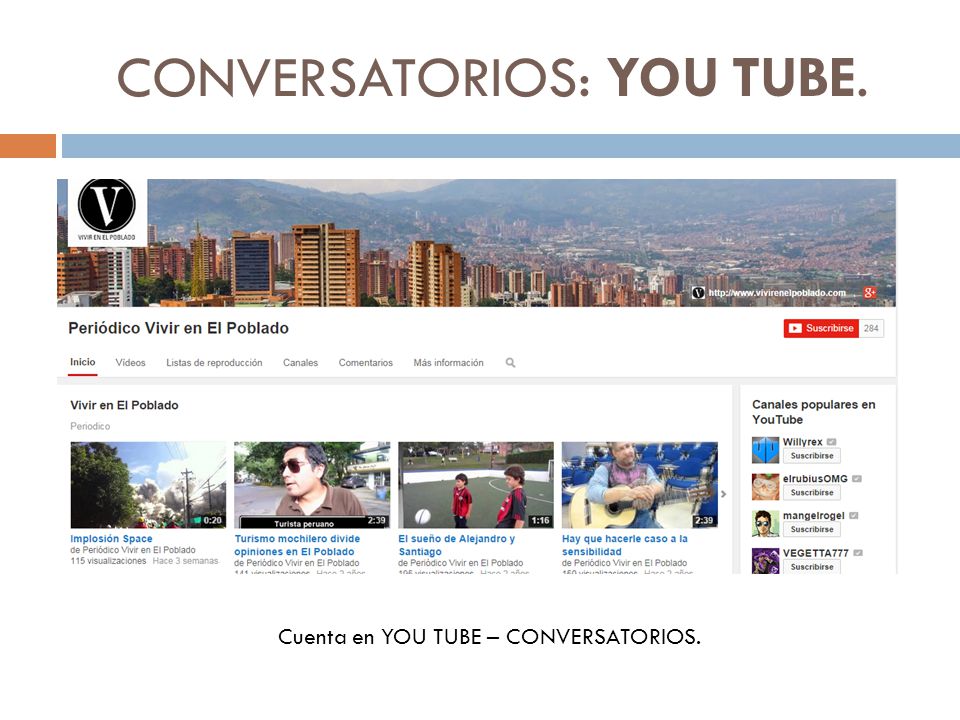Play the Implosión Space video thumbnail
The image size is (960, 720).
(x=148, y=485)
